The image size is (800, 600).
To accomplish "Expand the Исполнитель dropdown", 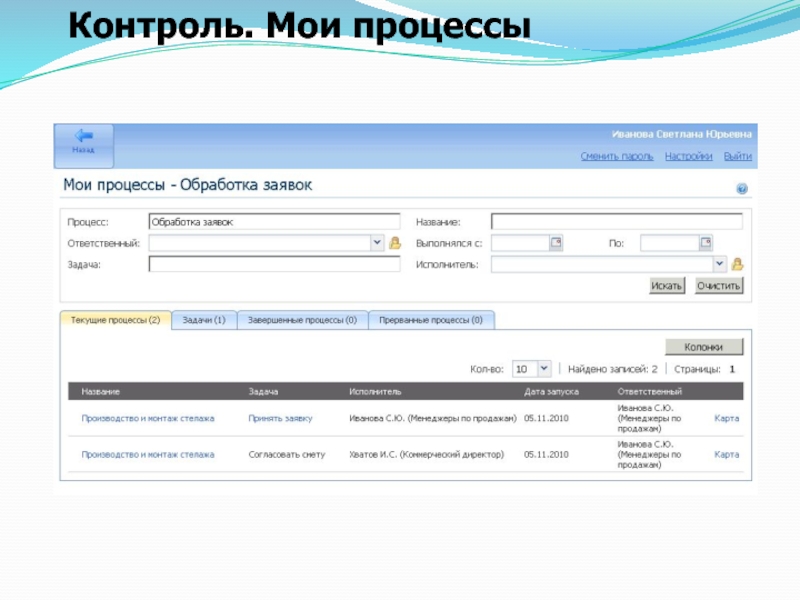I will (719, 265).
